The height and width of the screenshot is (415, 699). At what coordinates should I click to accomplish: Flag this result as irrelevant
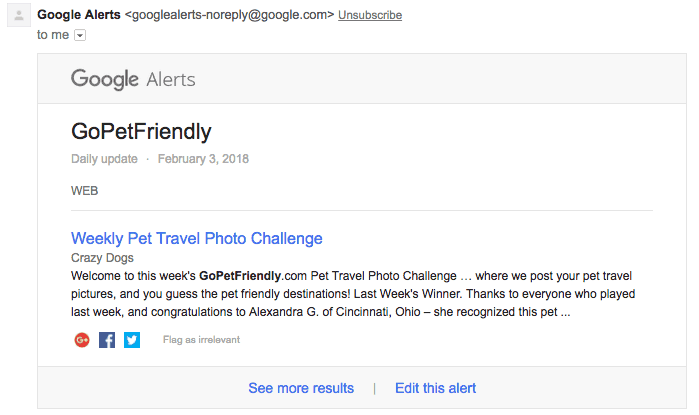pos(201,340)
